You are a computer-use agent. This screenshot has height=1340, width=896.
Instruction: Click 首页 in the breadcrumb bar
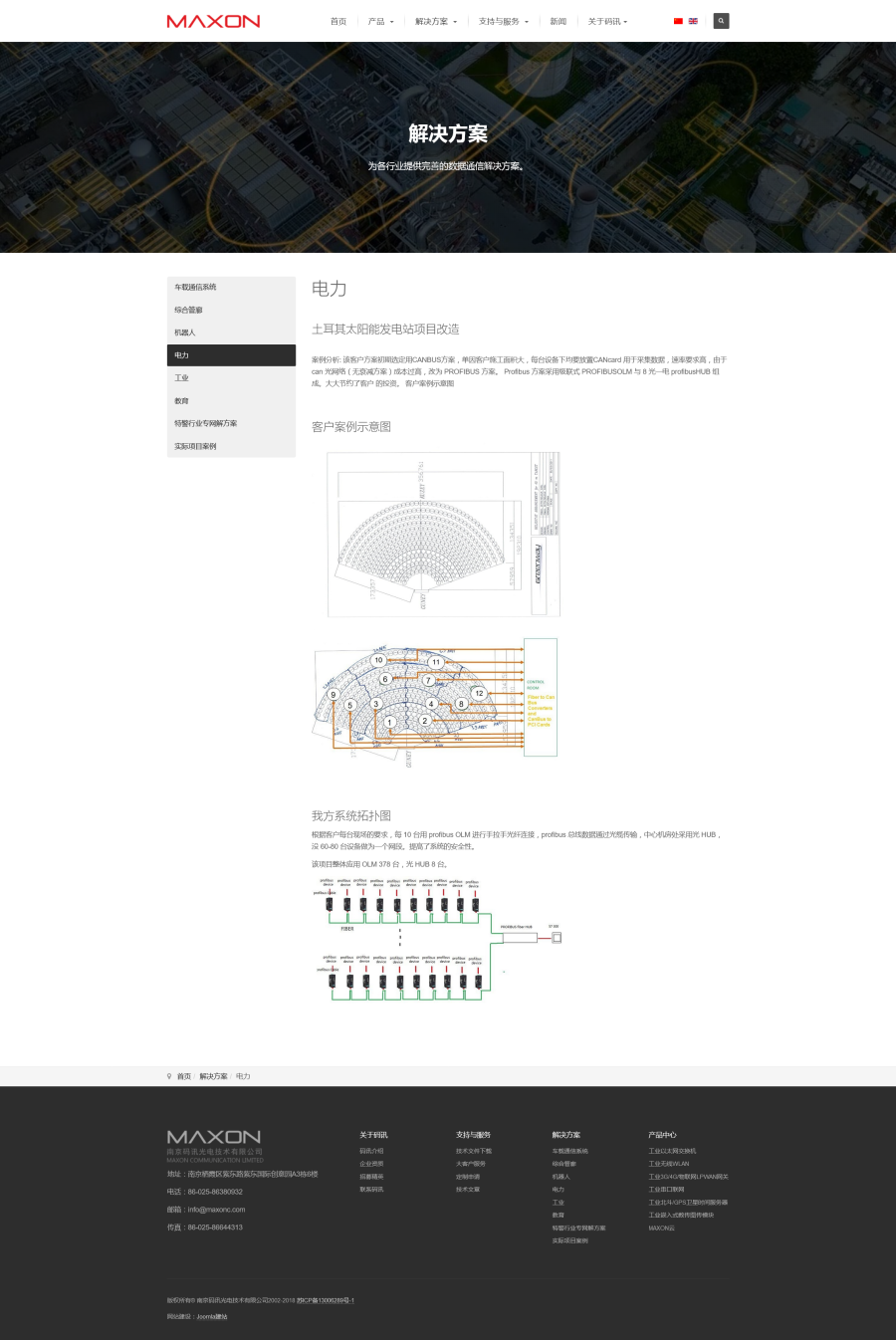coord(184,1076)
